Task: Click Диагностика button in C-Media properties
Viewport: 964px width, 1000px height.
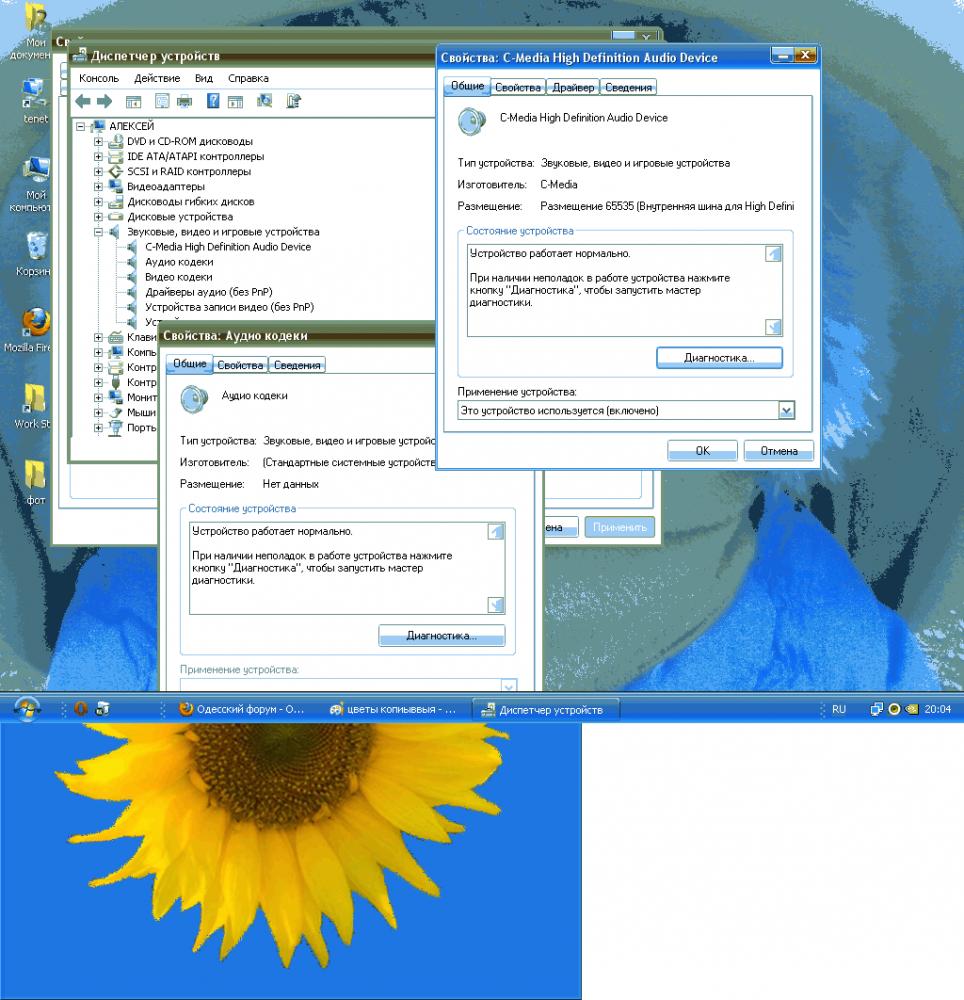Action: point(718,357)
